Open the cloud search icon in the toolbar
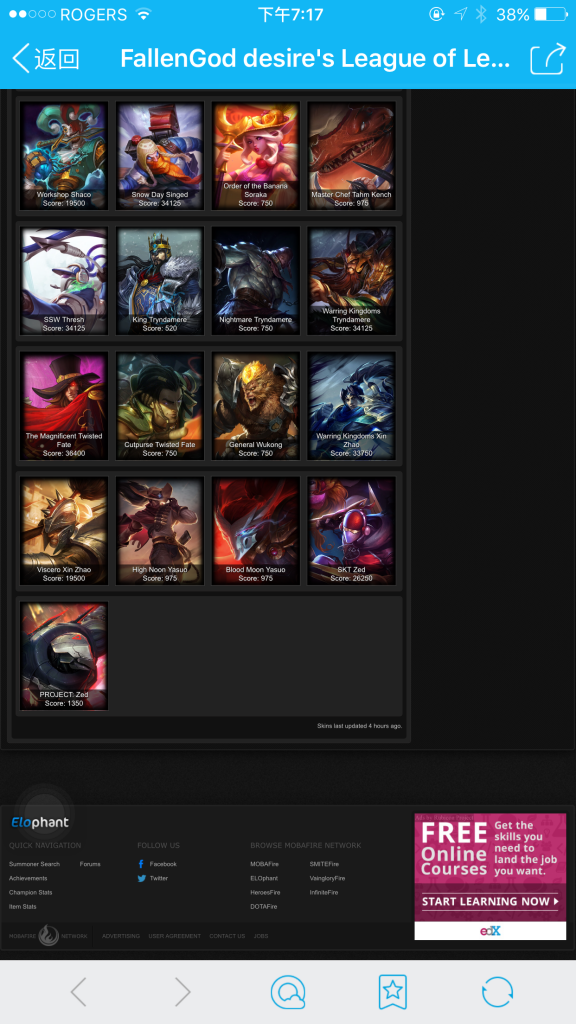The image size is (576, 1024). [288, 992]
